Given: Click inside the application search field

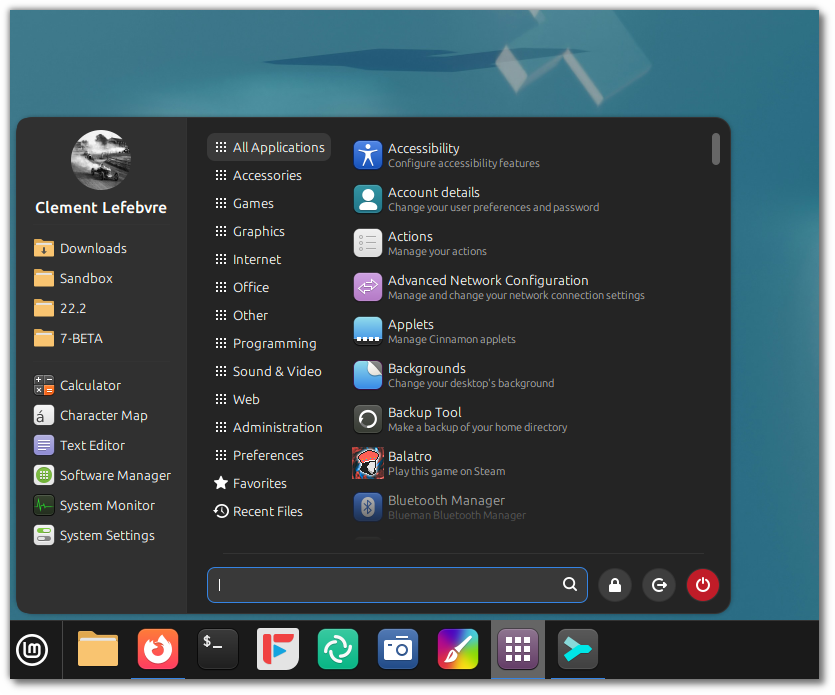Looking at the screenshot, I should point(390,585).
